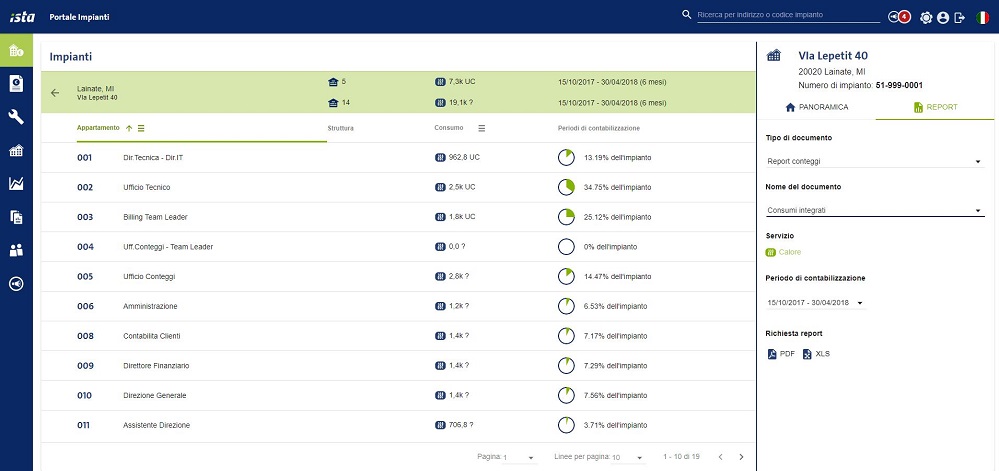The height and width of the screenshot is (471, 999).
Task: Click the Italian flag language selector
Action: pos(983,17)
